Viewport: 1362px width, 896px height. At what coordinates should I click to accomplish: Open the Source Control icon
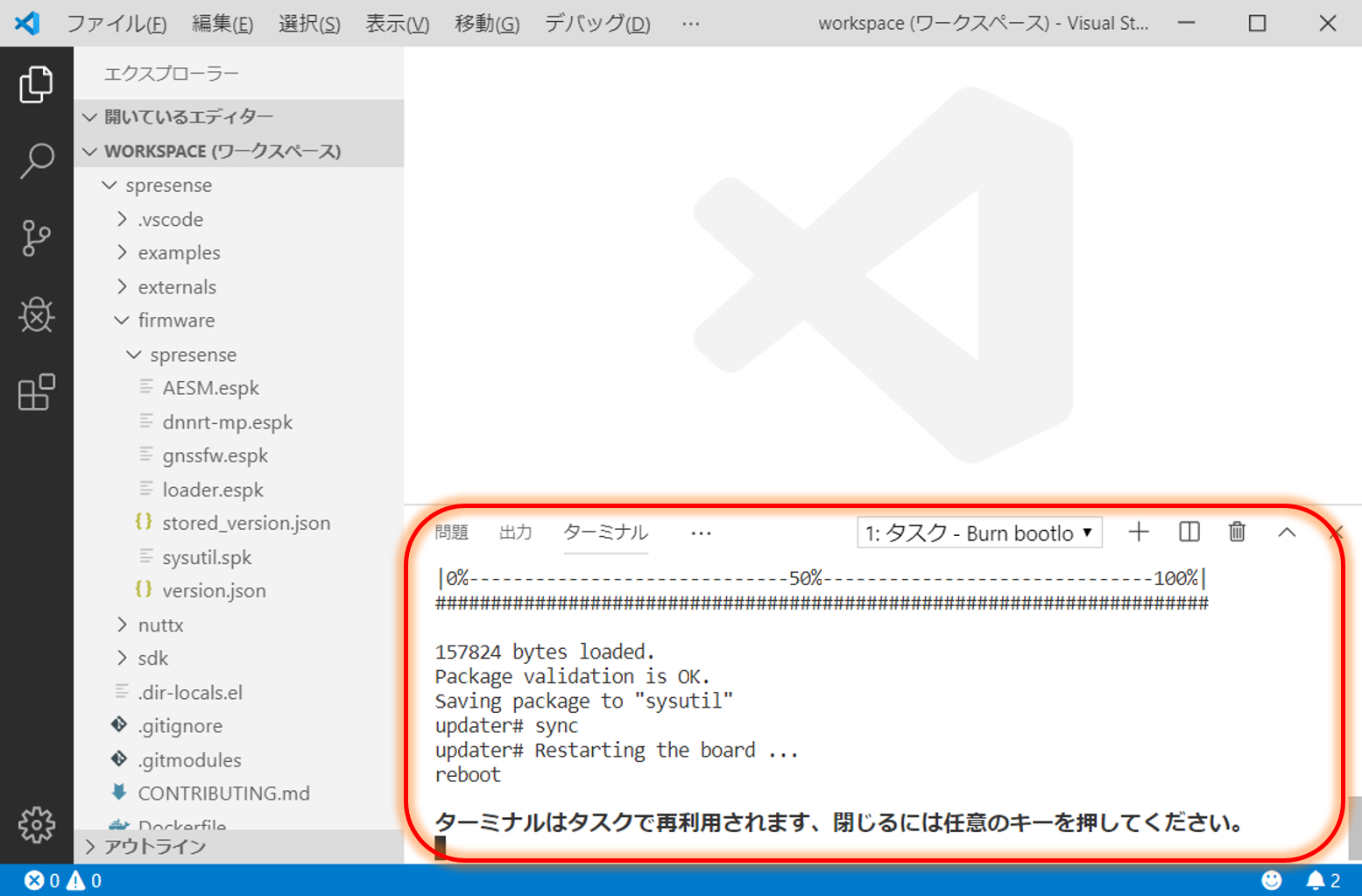(x=36, y=238)
